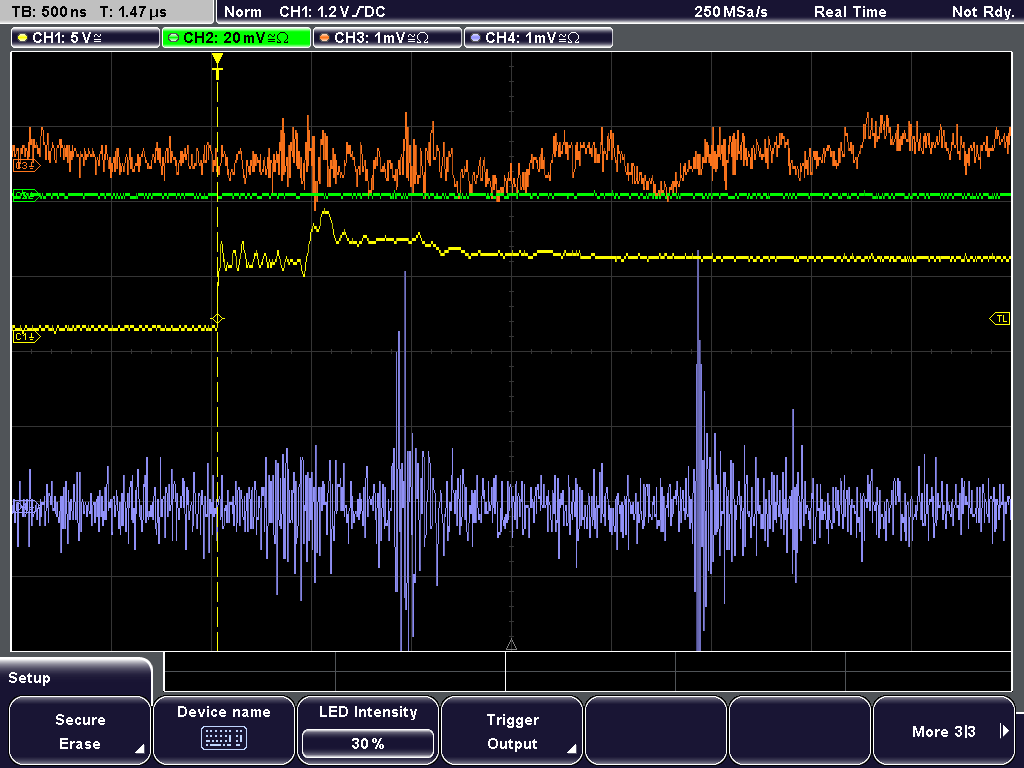Click the memory overview bar below the grid
Screen dimensions: 1024x768
point(588,671)
